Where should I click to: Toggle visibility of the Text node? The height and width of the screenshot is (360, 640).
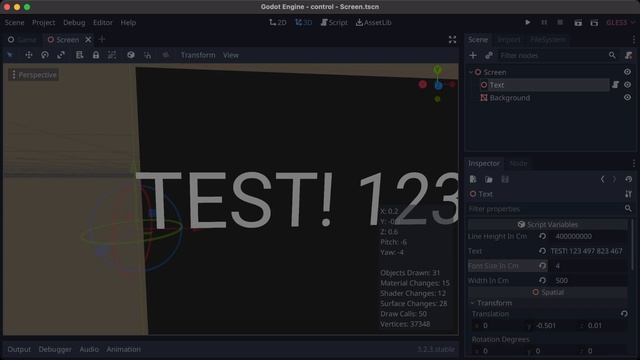coord(627,85)
